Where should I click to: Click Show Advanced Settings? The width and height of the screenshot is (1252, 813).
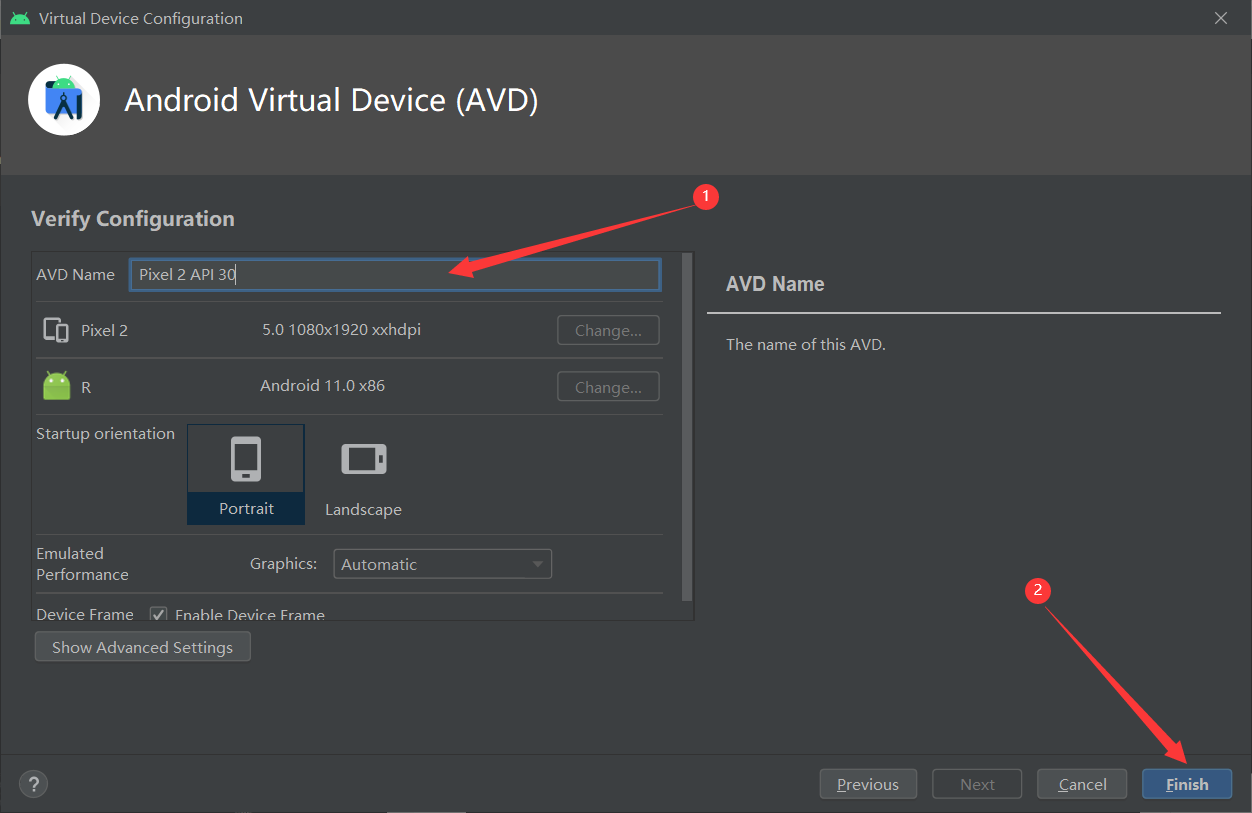click(142, 646)
